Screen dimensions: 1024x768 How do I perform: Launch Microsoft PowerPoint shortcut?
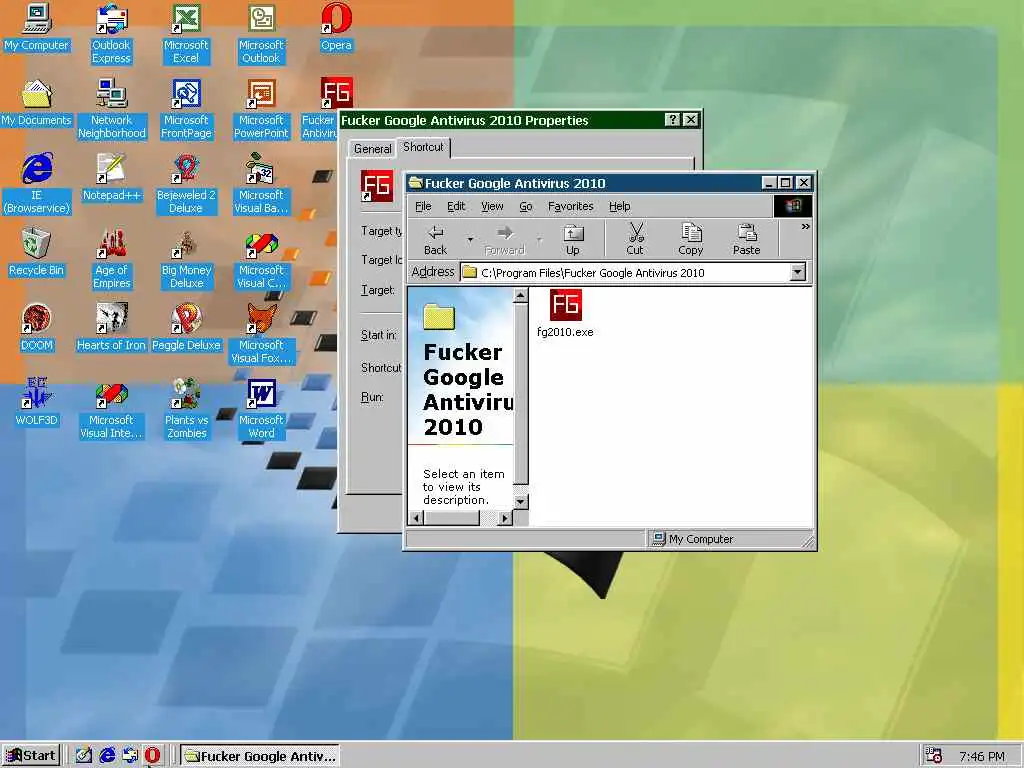[x=261, y=108]
